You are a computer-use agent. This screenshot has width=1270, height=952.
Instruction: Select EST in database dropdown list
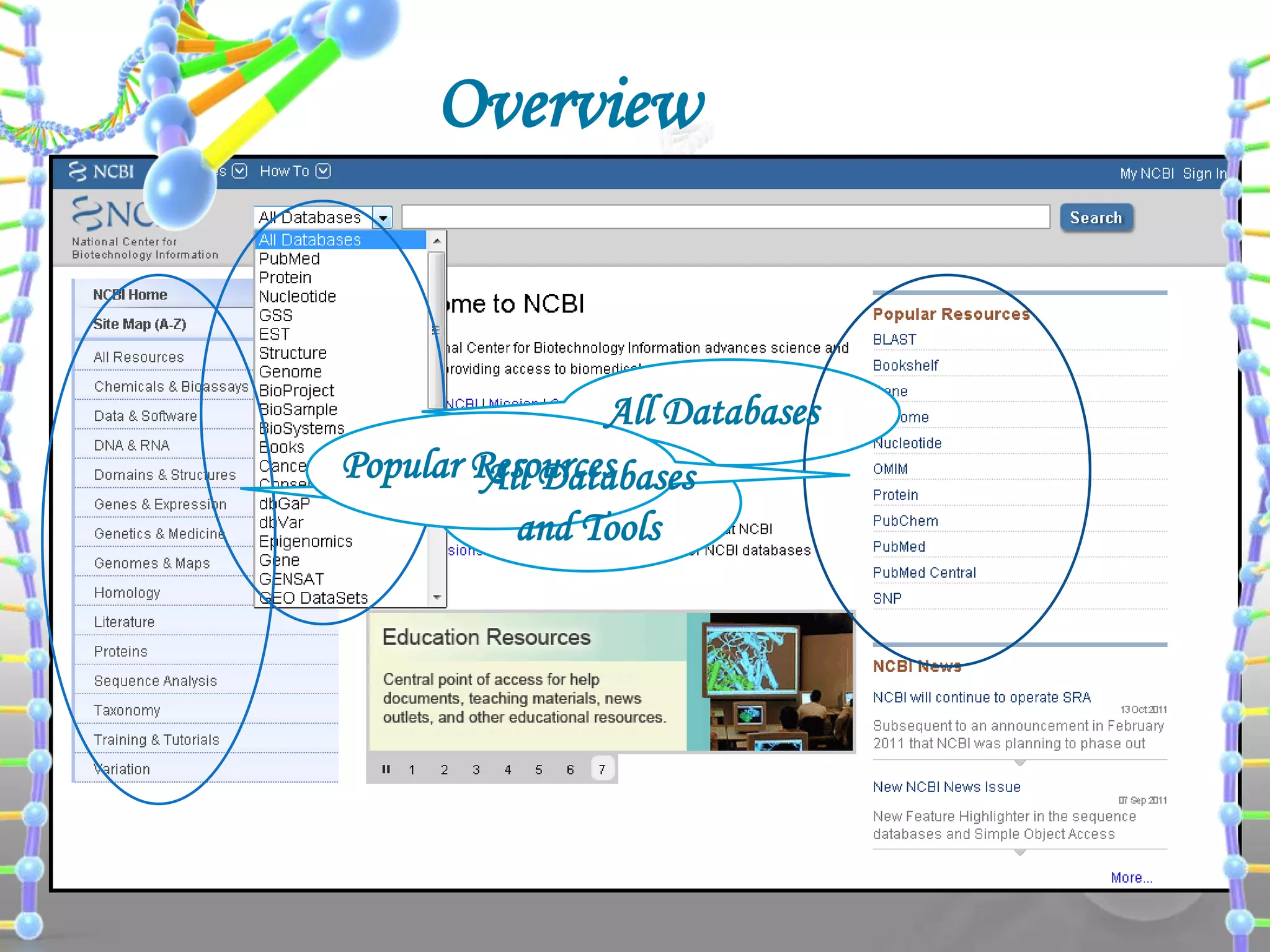pyautogui.click(x=274, y=334)
